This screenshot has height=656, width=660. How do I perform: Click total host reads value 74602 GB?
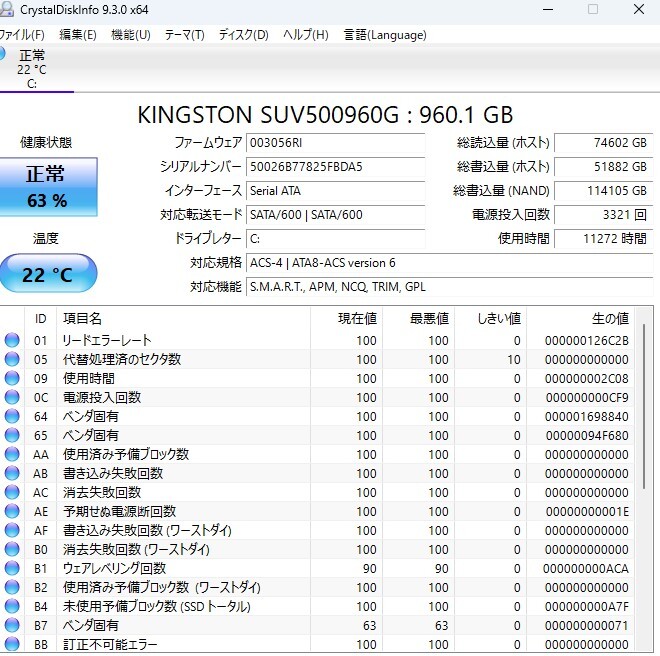pyautogui.click(x=604, y=143)
